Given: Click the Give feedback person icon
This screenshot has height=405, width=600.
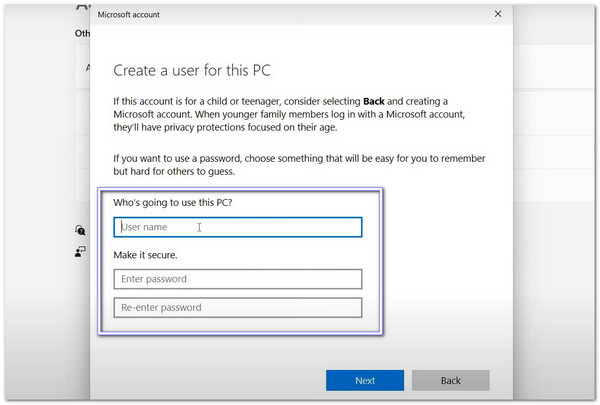Looking at the screenshot, I should tap(81, 252).
